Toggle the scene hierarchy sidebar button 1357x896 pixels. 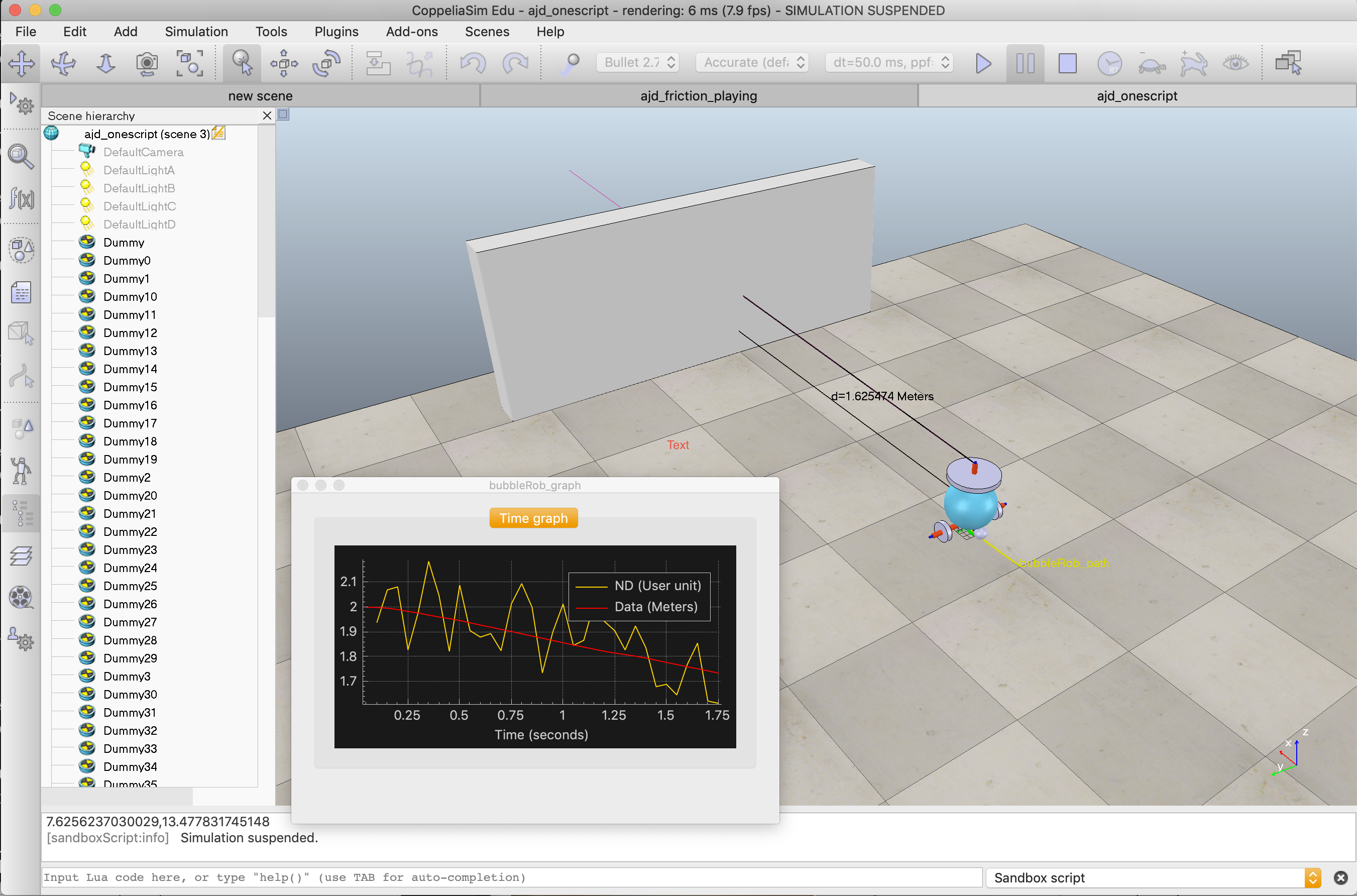tap(22, 513)
